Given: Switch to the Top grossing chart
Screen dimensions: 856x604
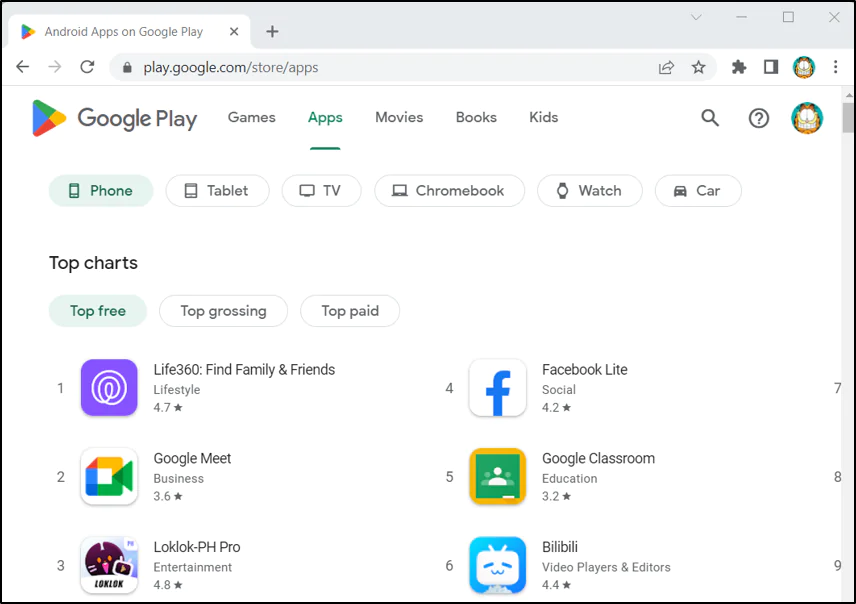Looking at the screenshot, I should tap(223, 311).
